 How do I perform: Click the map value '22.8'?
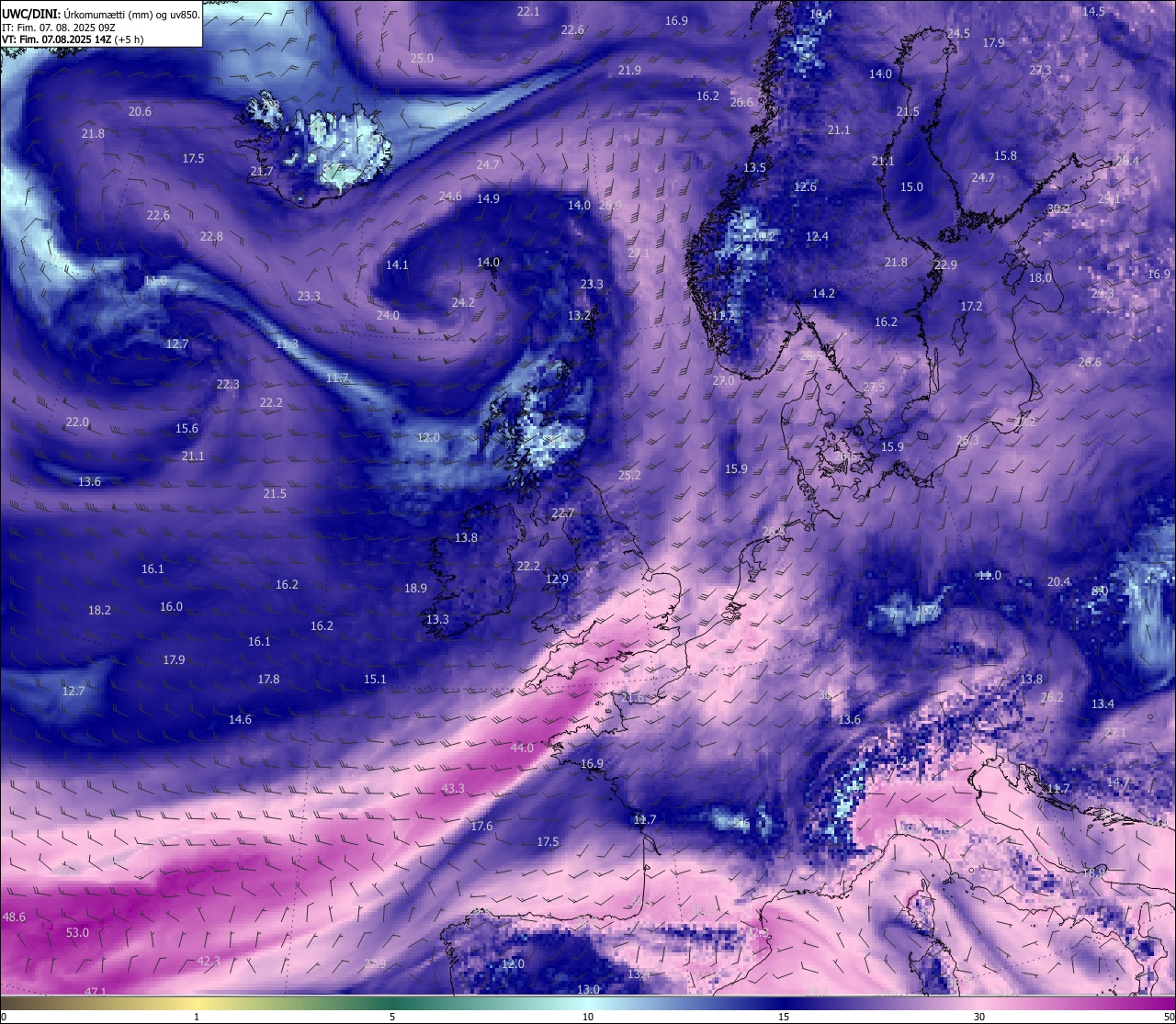tap(211, 236)
